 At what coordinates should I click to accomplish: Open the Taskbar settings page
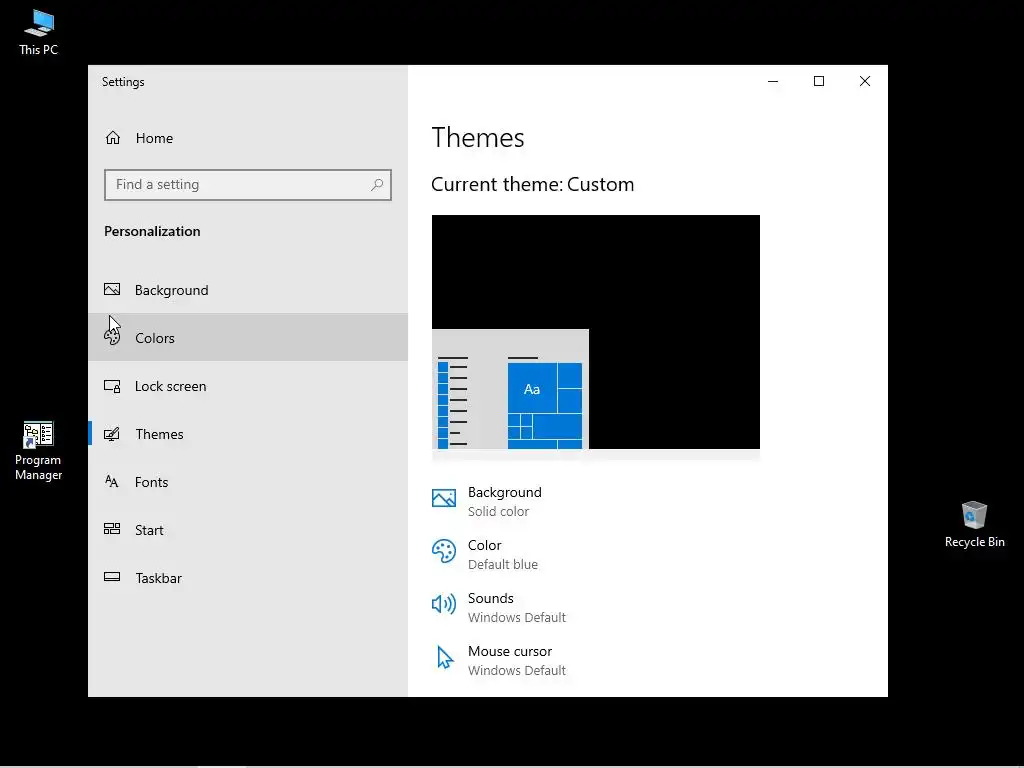pyautogui.click(x=248, y=578)
